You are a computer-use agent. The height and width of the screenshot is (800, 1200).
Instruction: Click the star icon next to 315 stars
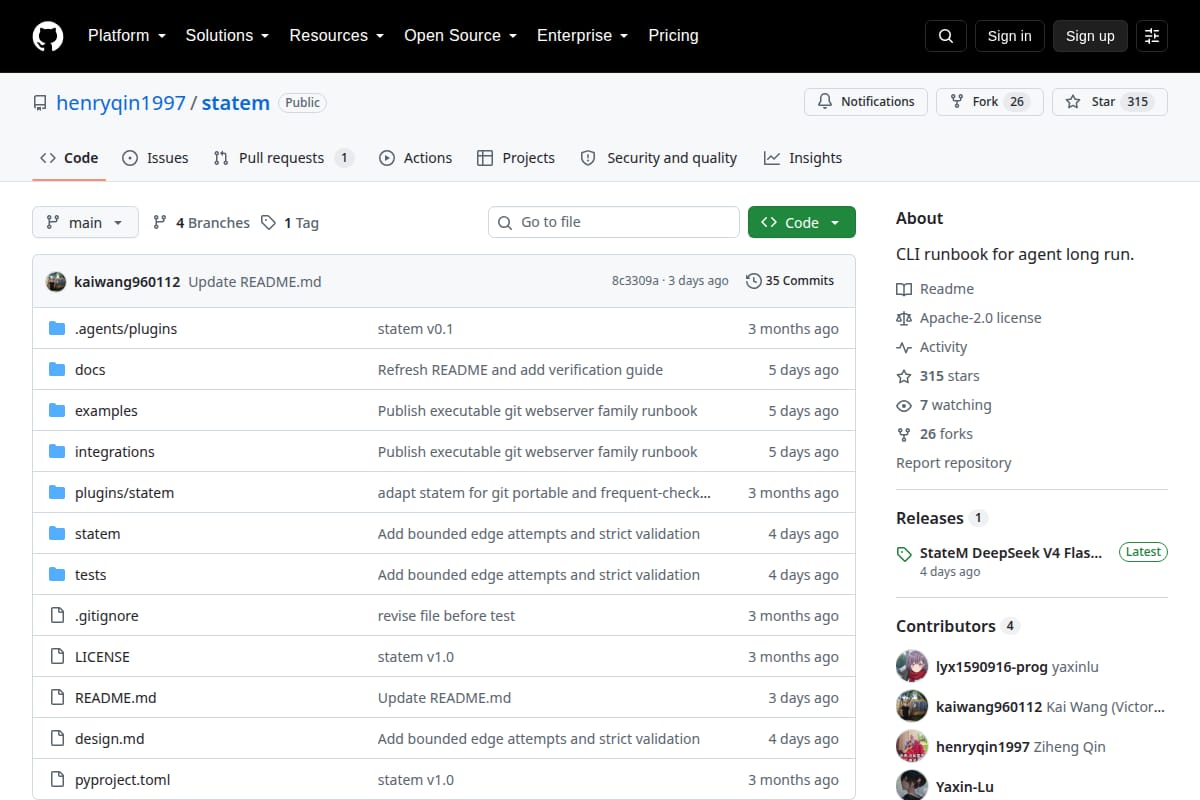point(904,376)
